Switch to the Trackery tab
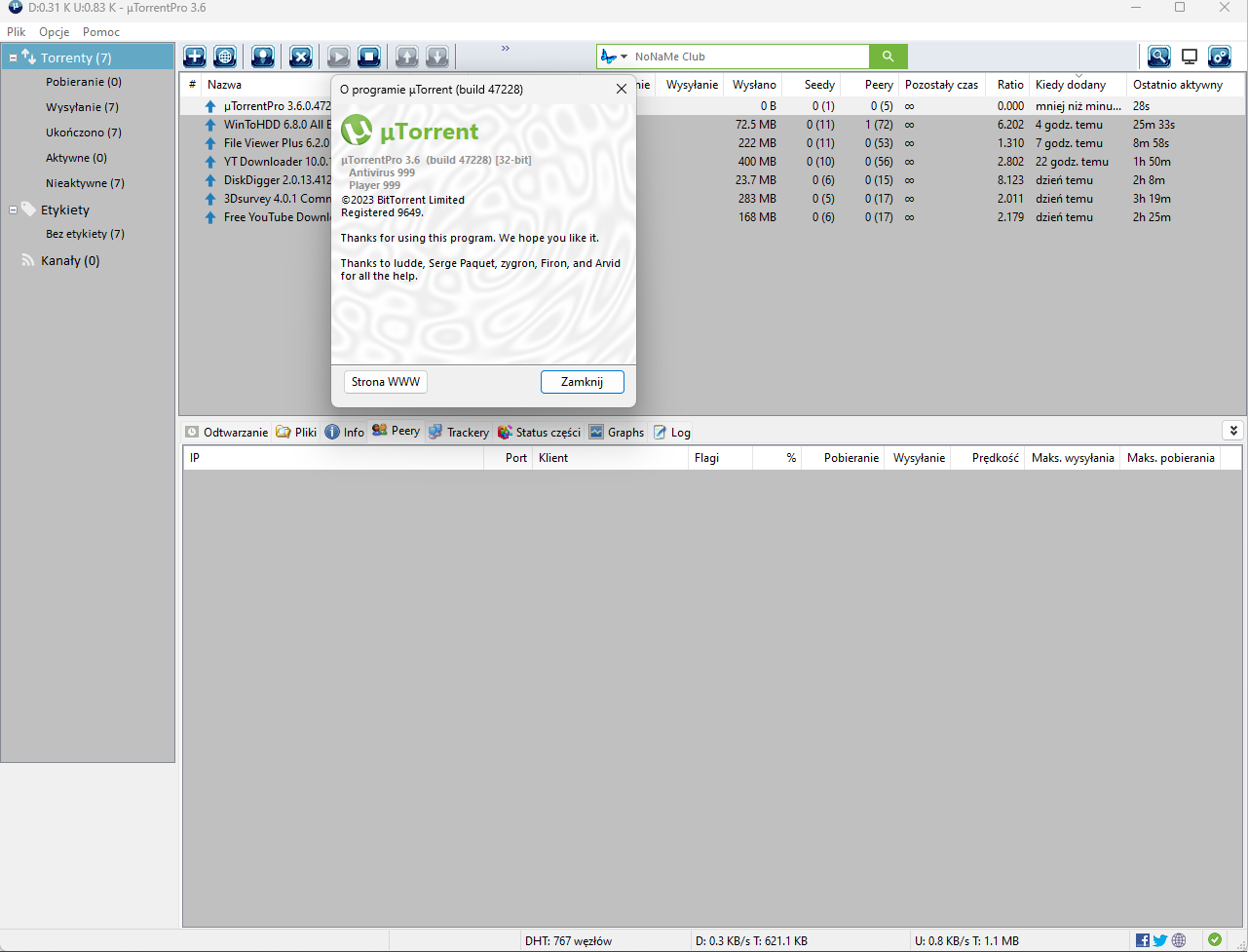The height and width of the screenshot is (952, 1248). coord(459,432)
